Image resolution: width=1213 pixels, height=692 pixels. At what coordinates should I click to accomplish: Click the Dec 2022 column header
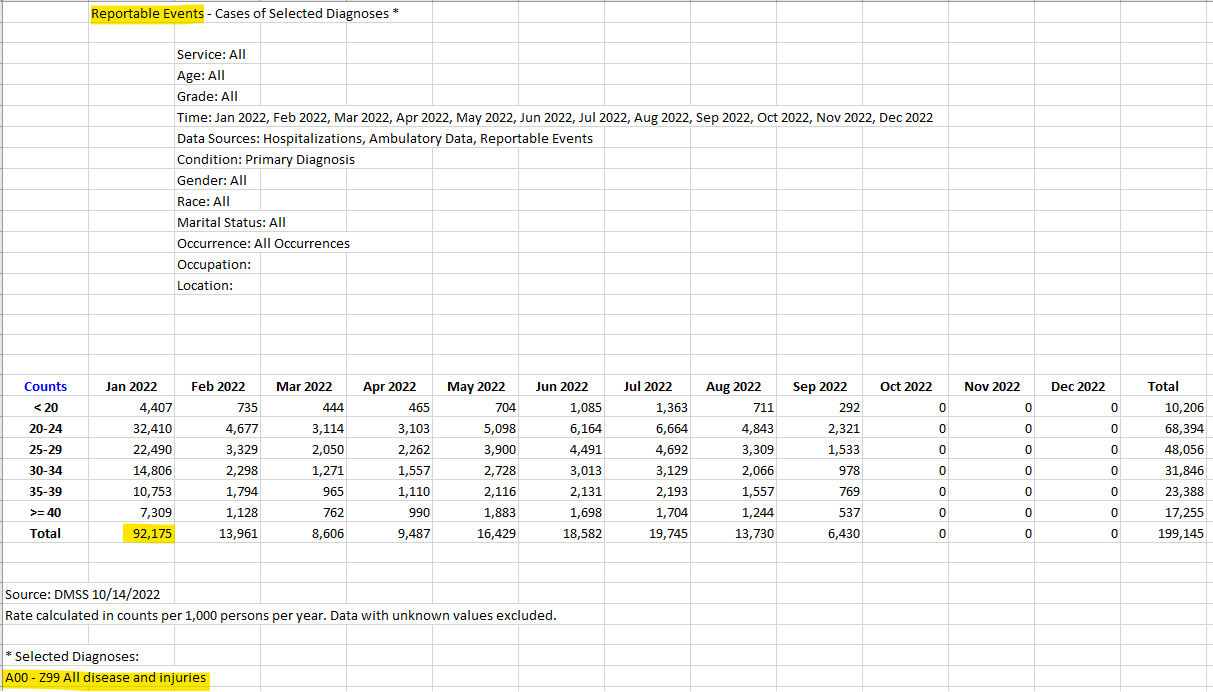click(1078, 386)
